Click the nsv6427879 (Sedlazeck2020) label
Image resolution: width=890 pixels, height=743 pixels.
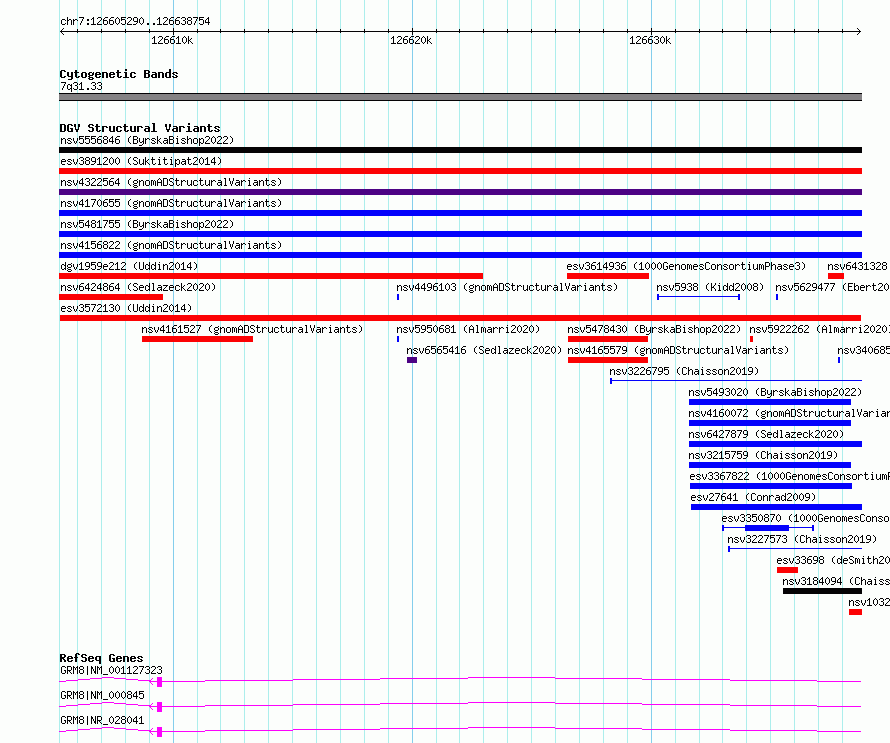(766, 434)
